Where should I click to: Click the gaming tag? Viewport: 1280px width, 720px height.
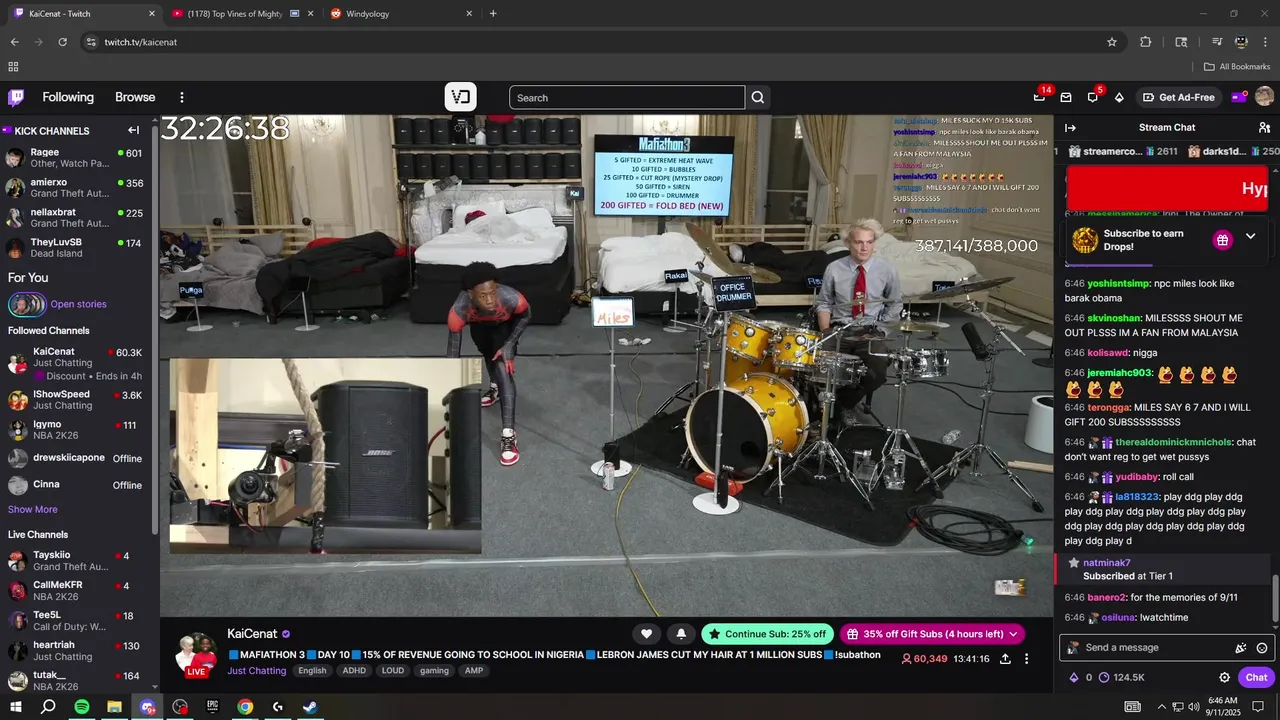click(434, 671)
